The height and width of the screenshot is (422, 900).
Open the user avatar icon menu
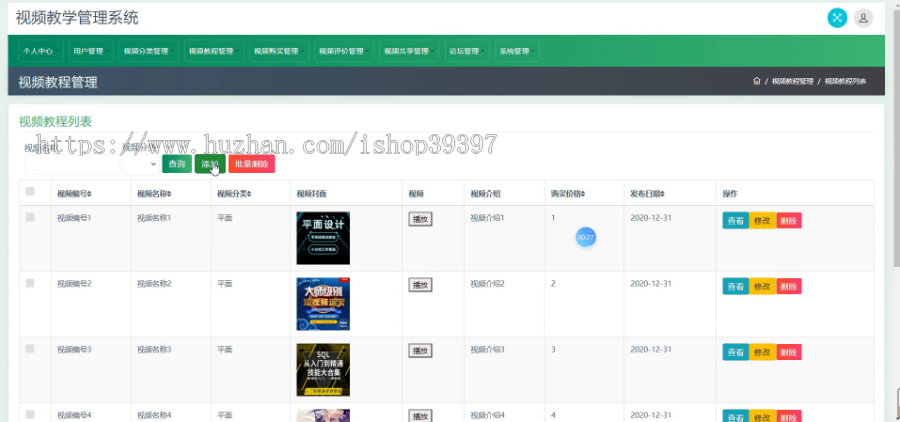tap(863, 18)
